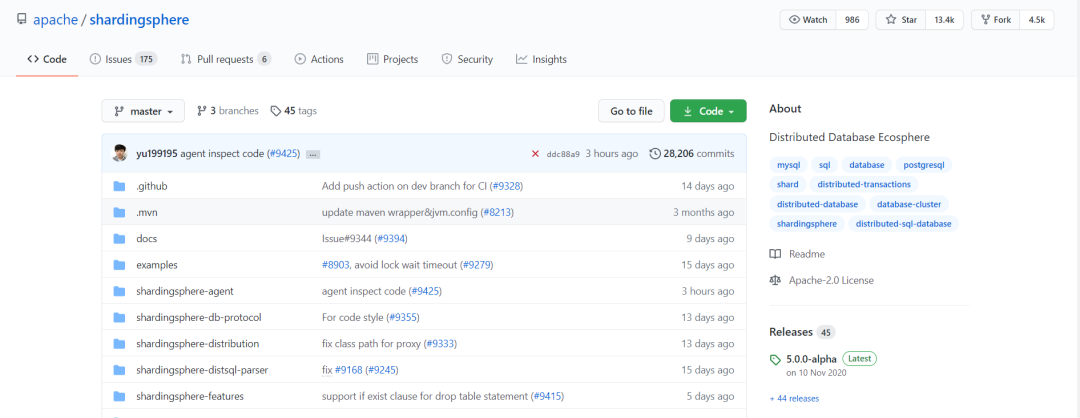The height and width of the screenshot is (418, 1080).
Task: Open the master branch dropdown
Action: tap(143, 111)
